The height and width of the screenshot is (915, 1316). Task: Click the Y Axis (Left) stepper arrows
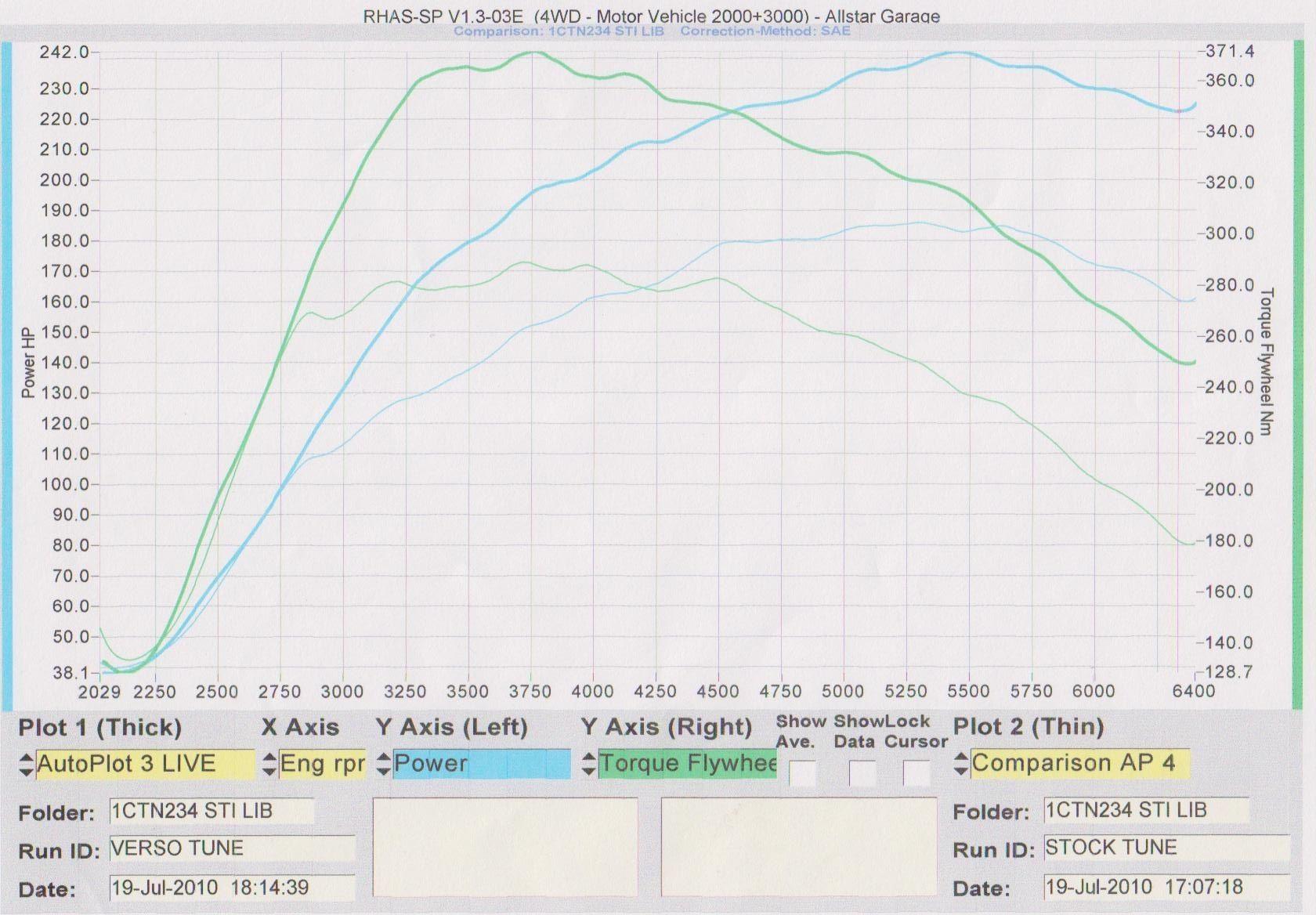coord(383,765)
